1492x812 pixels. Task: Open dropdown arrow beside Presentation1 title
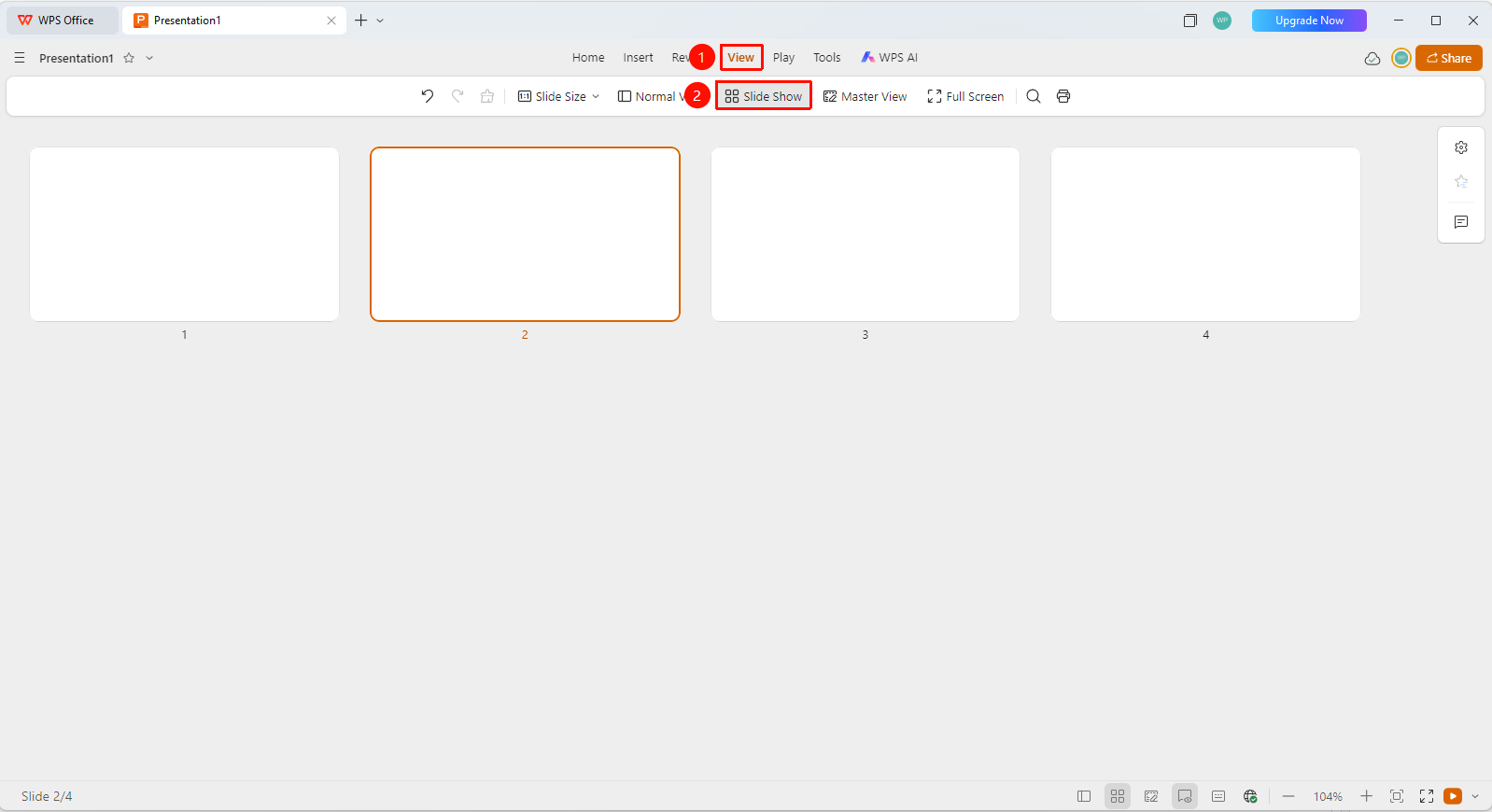pyautogui.click(x=149, y=58)
